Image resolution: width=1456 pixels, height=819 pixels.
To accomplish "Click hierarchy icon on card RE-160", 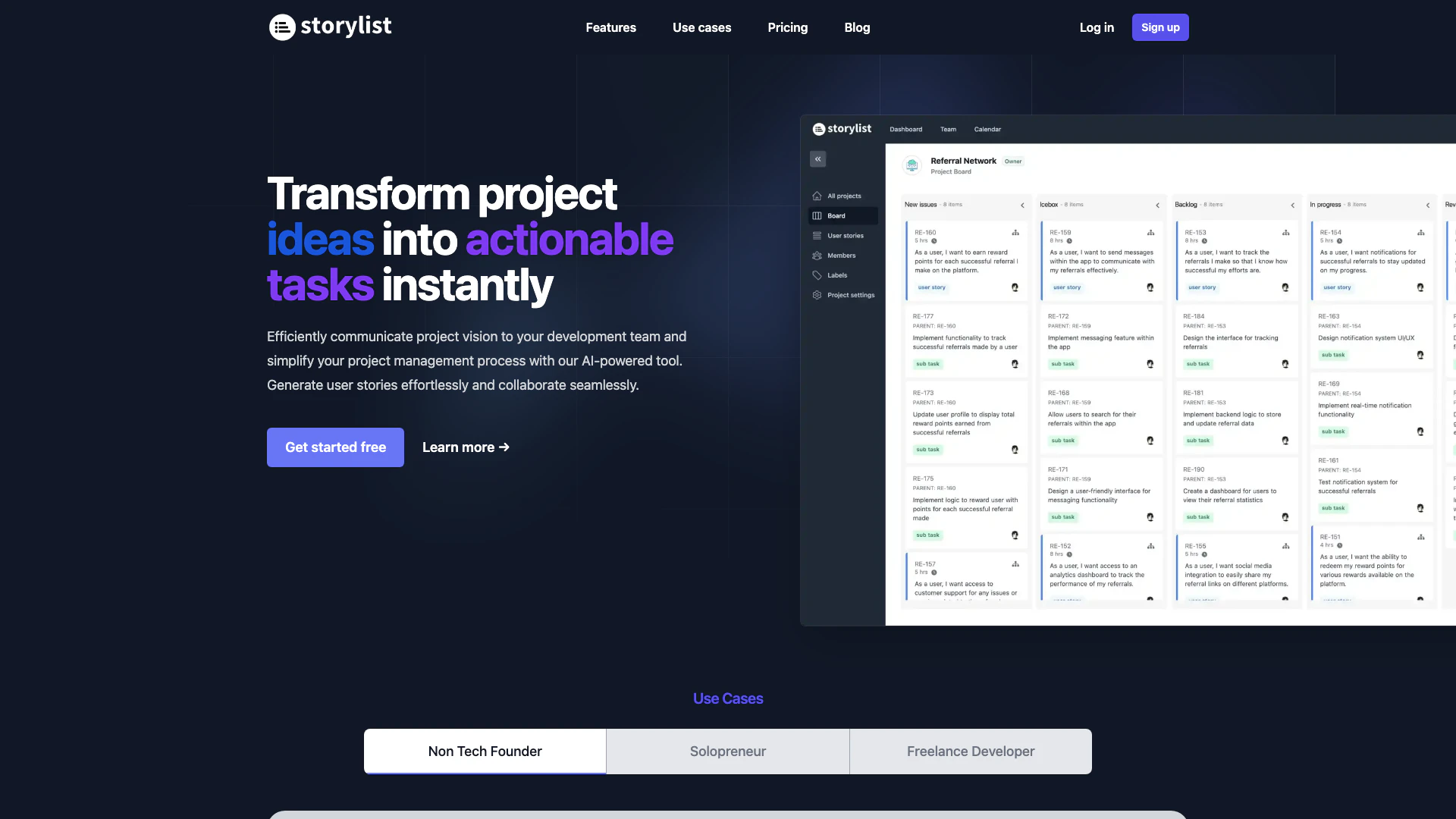I will [x=1015, y=233].
